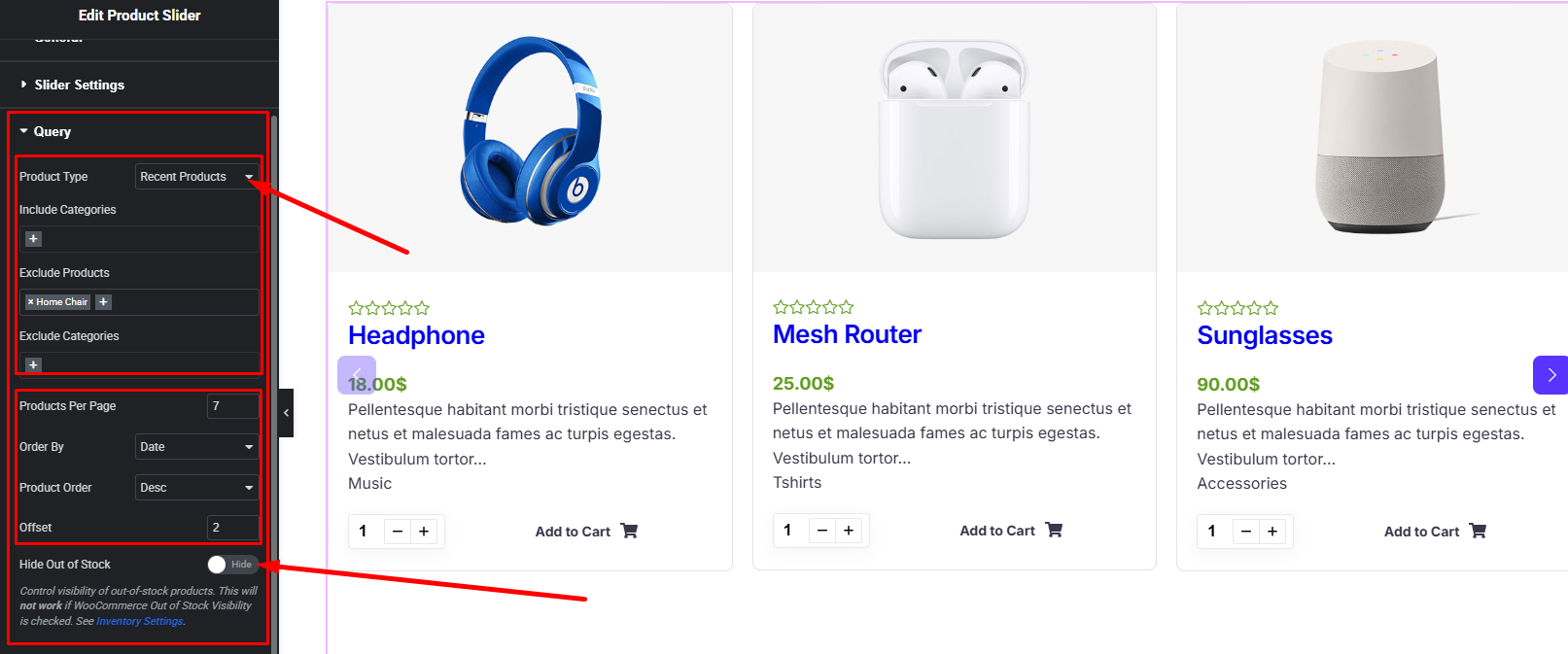Image resolution: width=1568 pixels, height=654 pixels.
Task: Click Add to Cart for Sunglasses
Action: tap(1421, 532)
